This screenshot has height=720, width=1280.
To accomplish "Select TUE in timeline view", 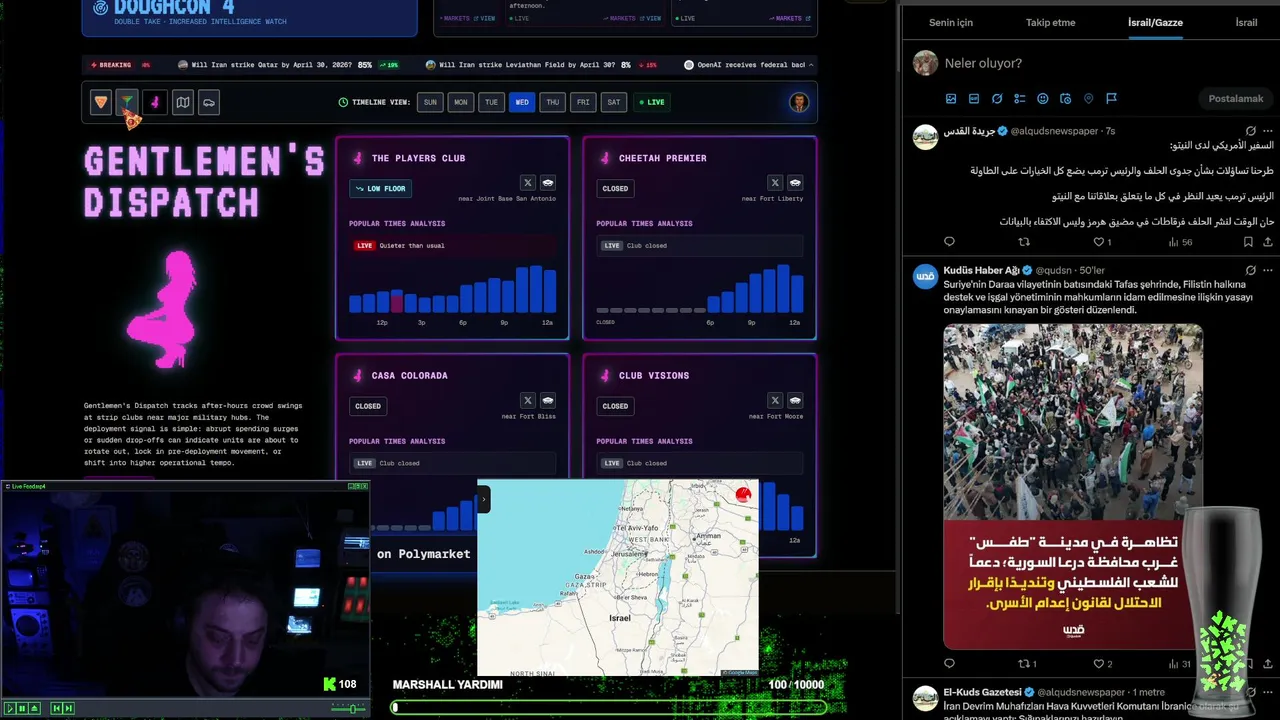I will [491, 102].
